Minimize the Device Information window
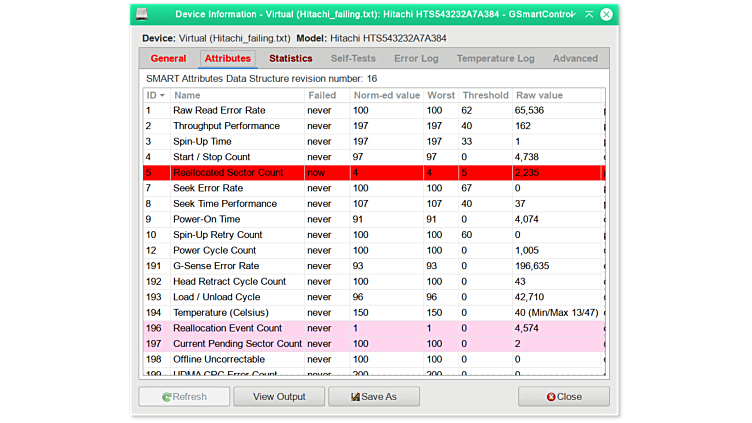This screenshot has height=423, width=752. click(x=573, y=14)
